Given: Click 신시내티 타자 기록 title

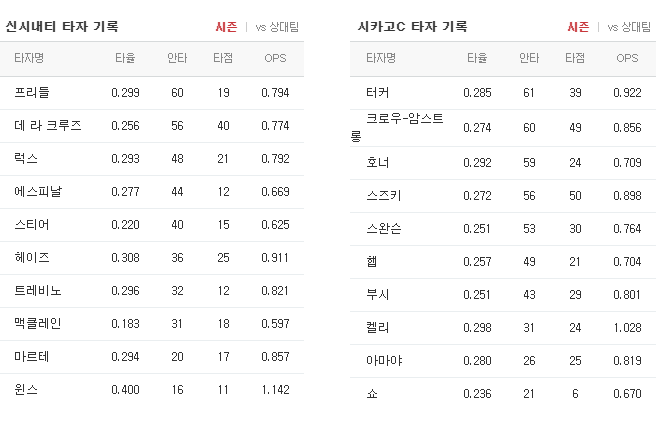Looking at the screenshot, I should click(x=62, y=26).
